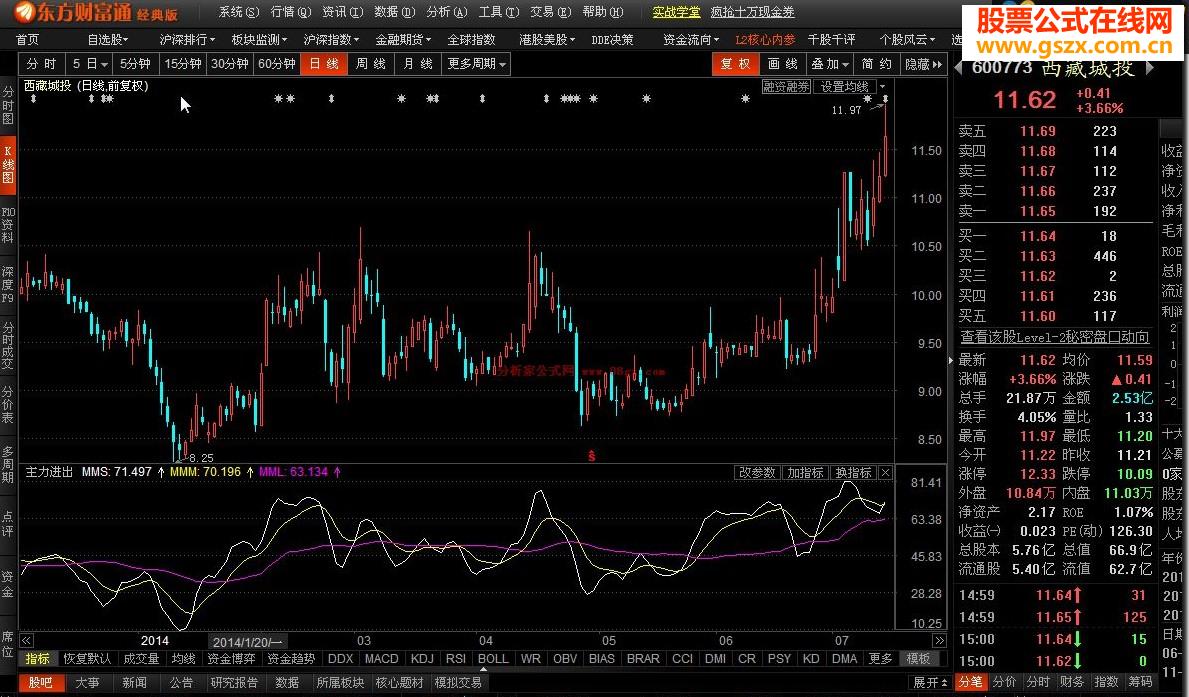This screenshot has height=697, width=1189.
Task: Click the right scroll arrow on chart timeline
Action: pos(940,640)
